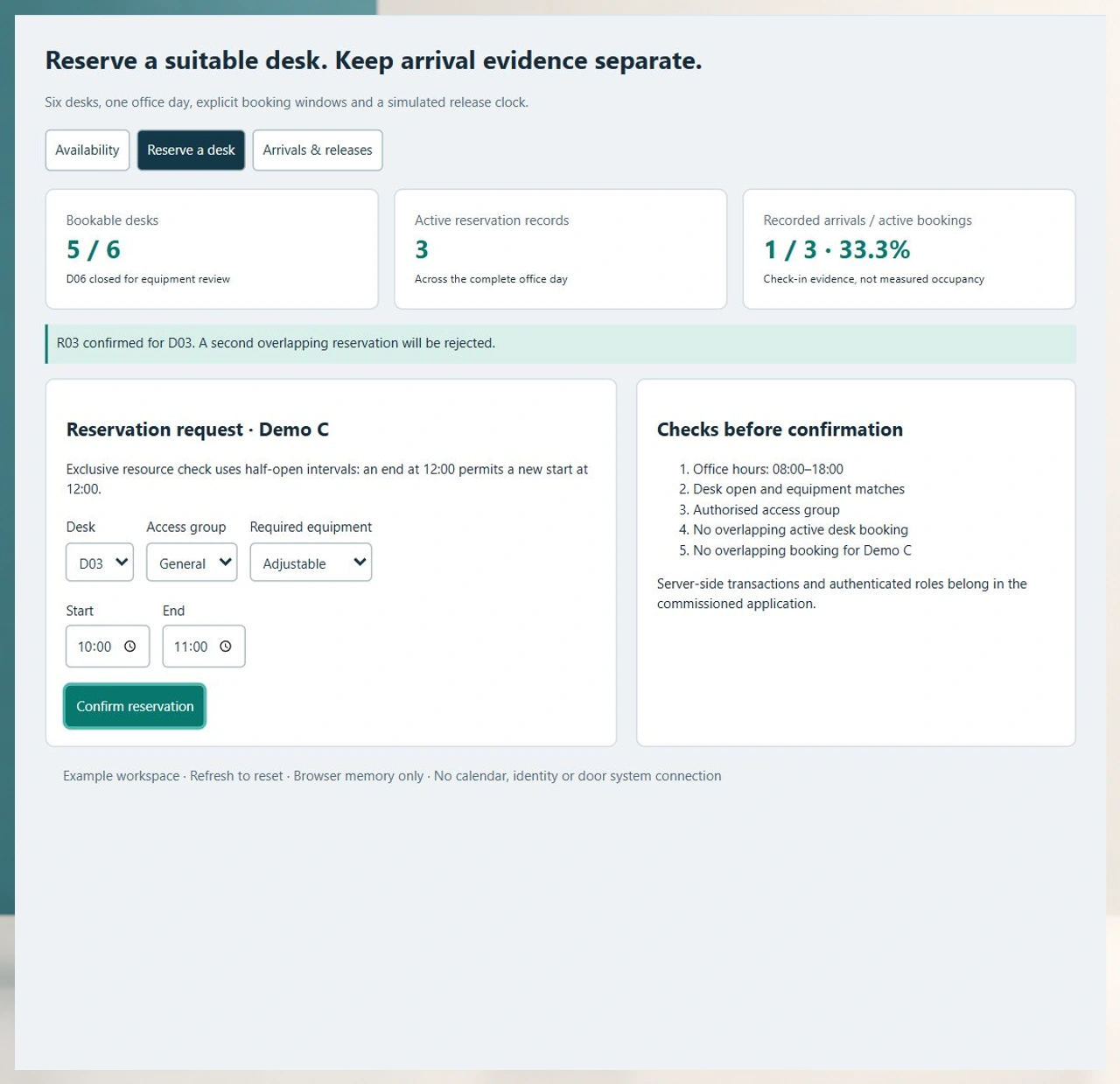Viewport: 1120px width, 1084px height.
Task: Click 'Office hours: 08:00–18:00' list item
Action: click(767, 469)
